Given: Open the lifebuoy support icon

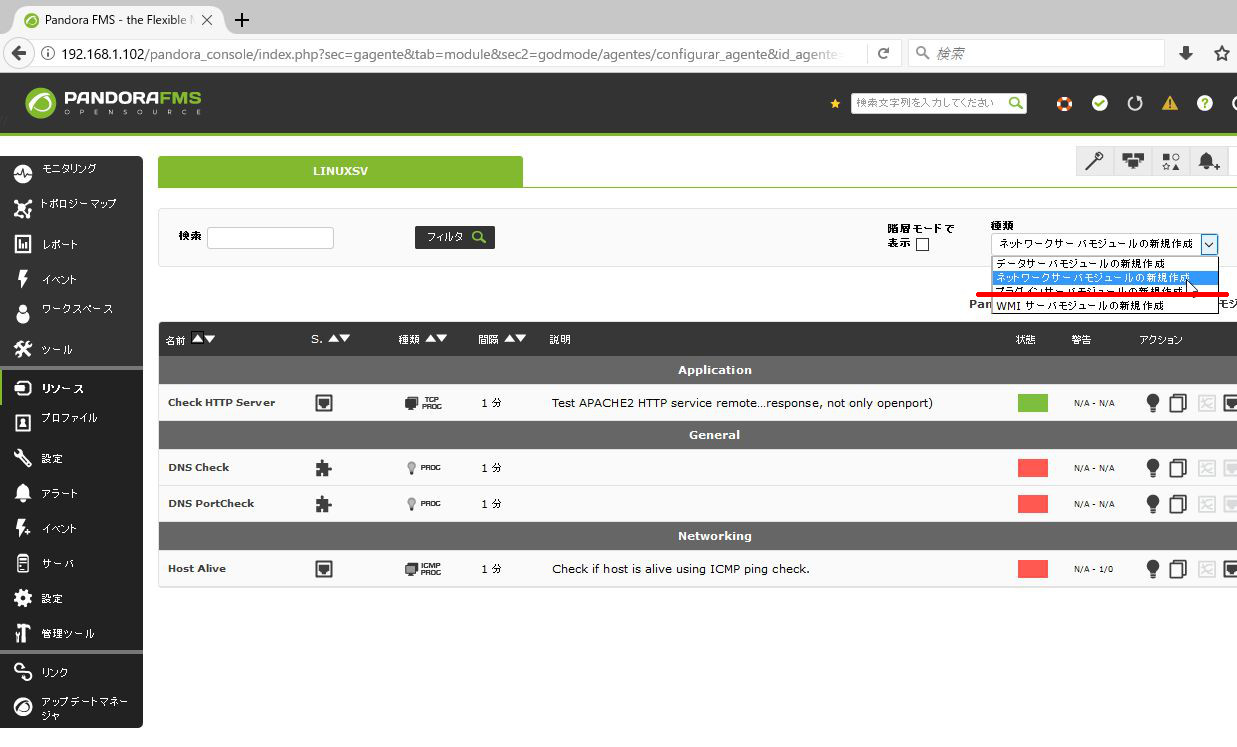Looking at the screenshot, I should (1064, 103).
